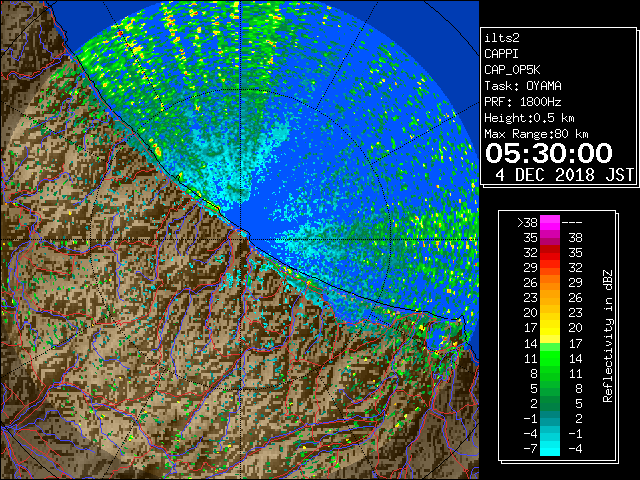Click the 'Reflectivity in dBZ' legend title

click(x=608, y=336)
